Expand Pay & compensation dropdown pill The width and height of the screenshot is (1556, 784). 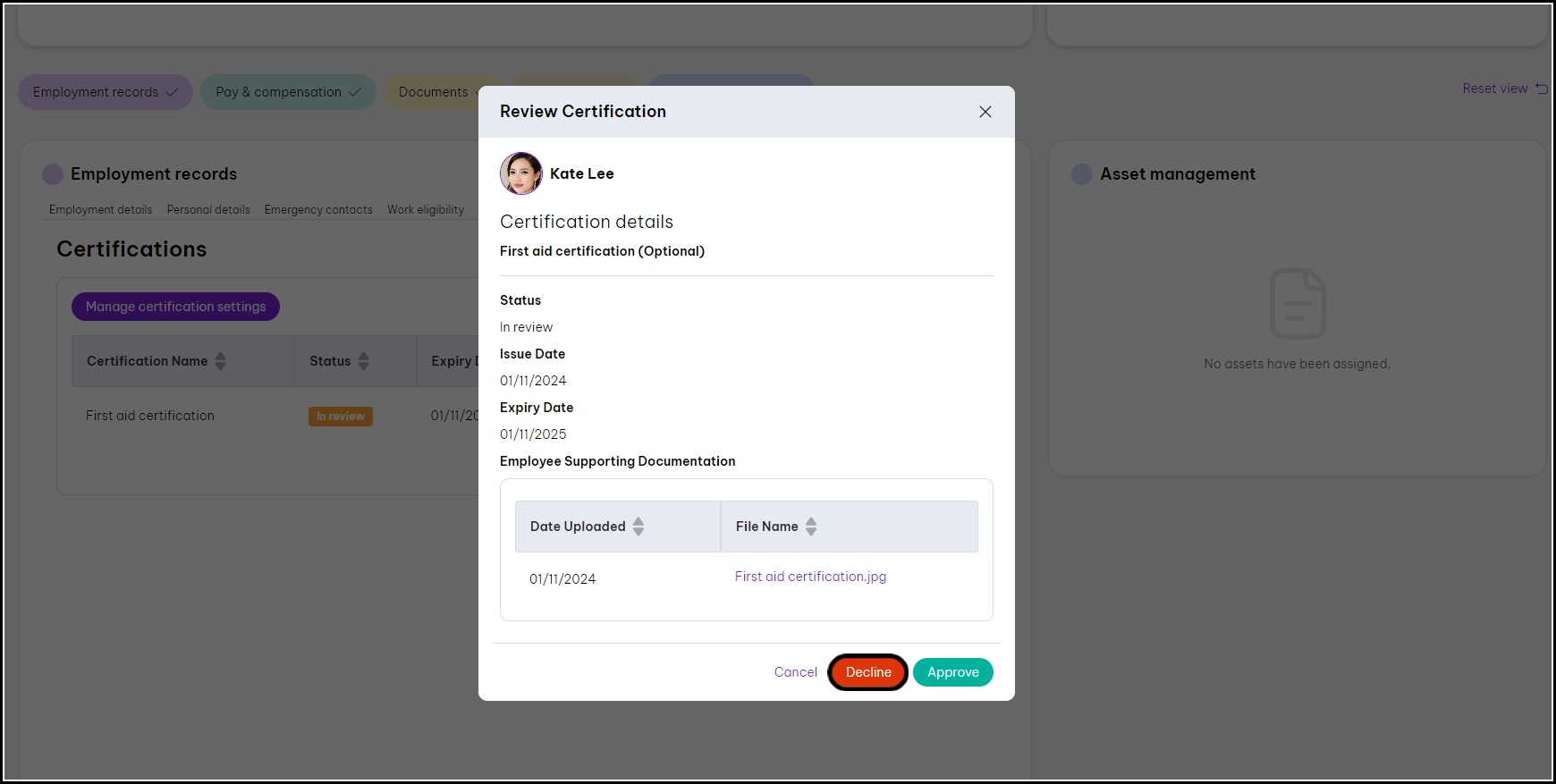click(x=288, y=92)
